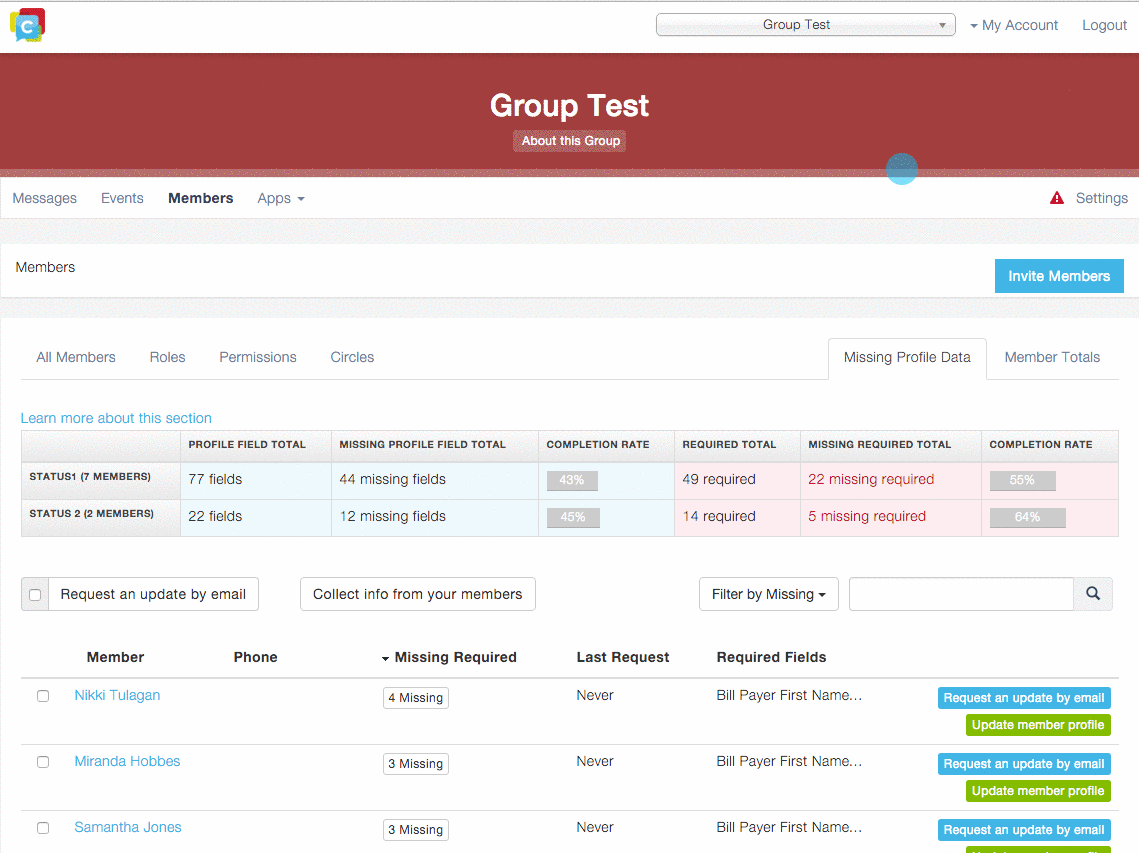Go to the Messages tab
Viewport: 1139px width, 853px height.
coord(44,198)
